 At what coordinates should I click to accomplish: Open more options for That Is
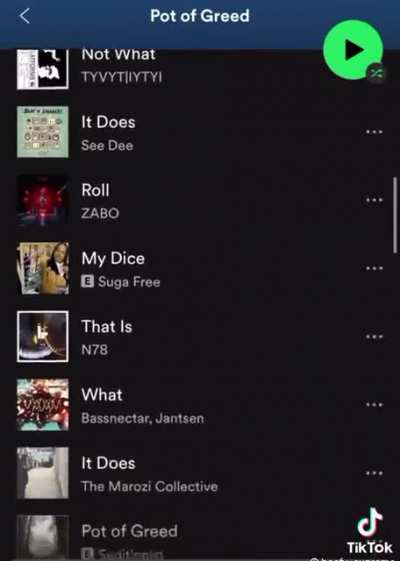point(374,336)
